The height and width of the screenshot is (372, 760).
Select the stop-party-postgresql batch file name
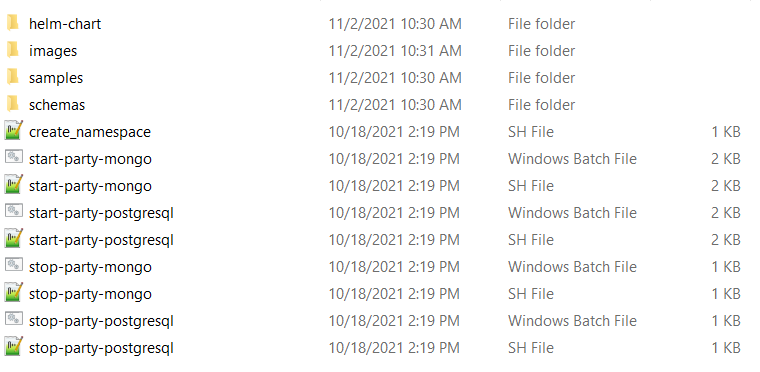point(101,321)
